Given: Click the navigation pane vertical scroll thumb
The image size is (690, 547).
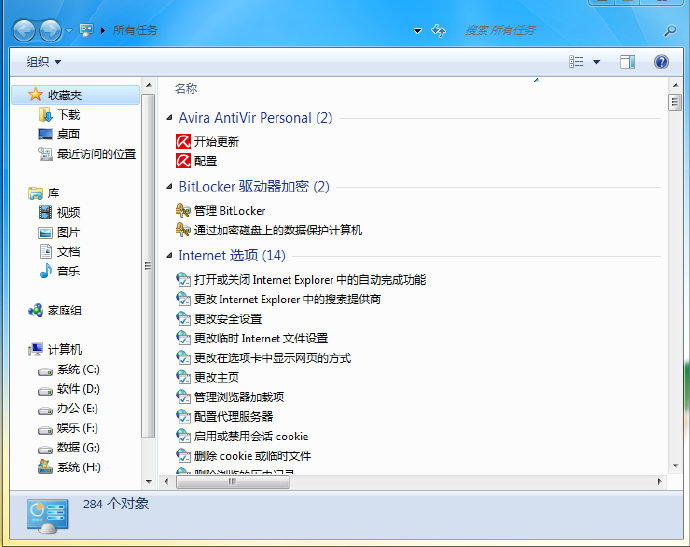Looking at the screenshot, I should pyautogui.click(x=148, y=266).
